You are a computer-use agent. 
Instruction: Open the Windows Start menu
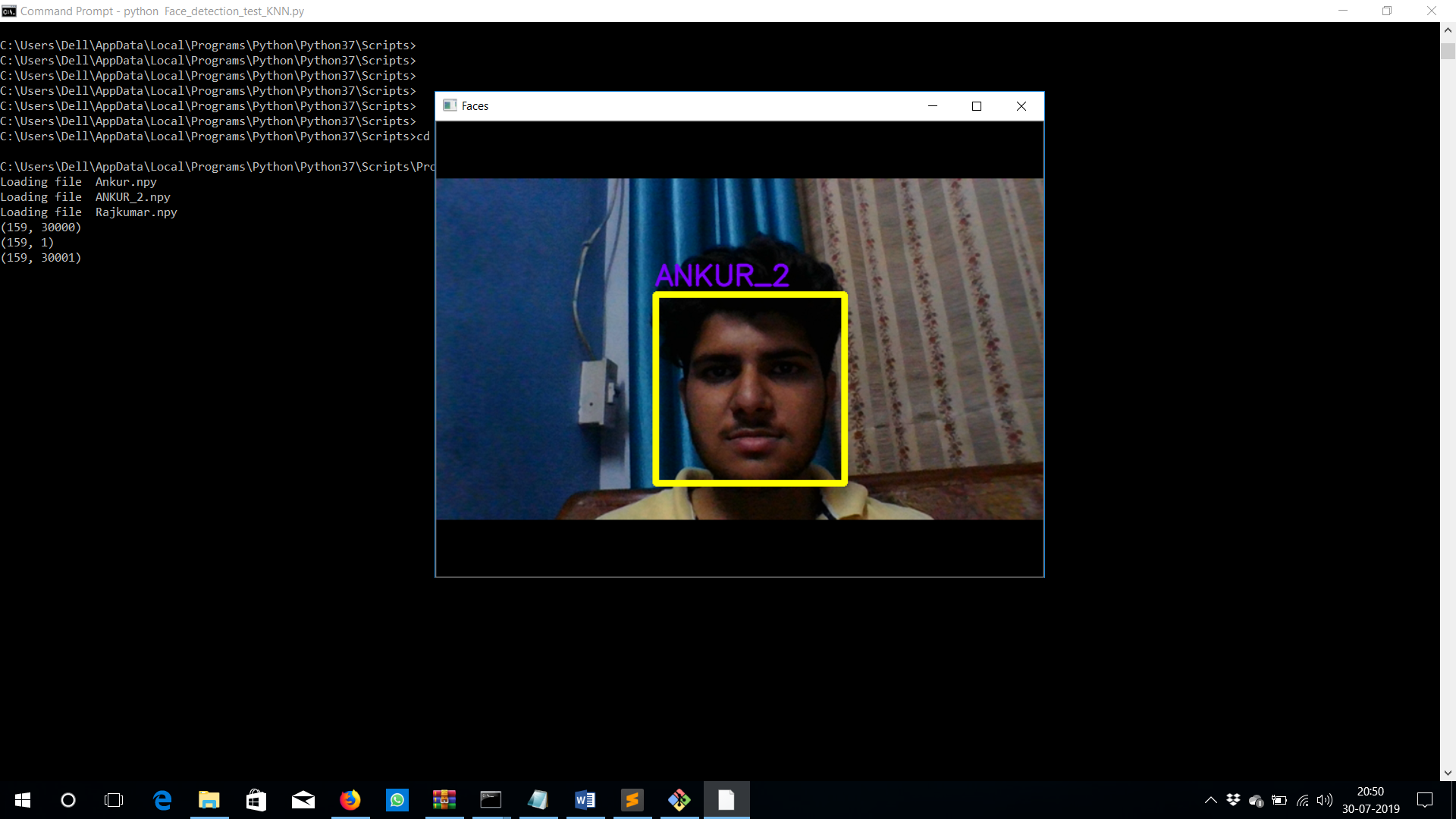tap(23, 800)
